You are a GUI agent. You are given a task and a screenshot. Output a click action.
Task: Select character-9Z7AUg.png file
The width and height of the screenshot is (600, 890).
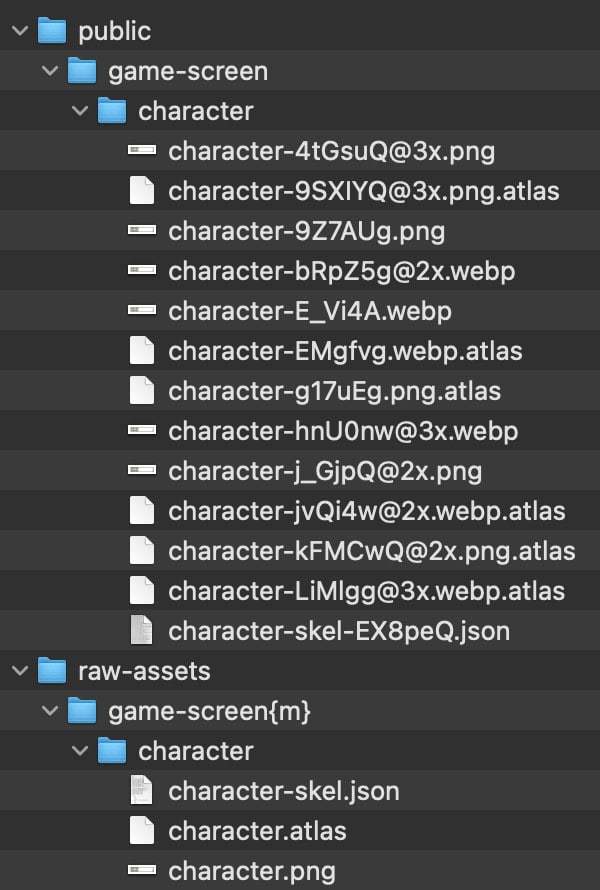click(x=306, y=231)
